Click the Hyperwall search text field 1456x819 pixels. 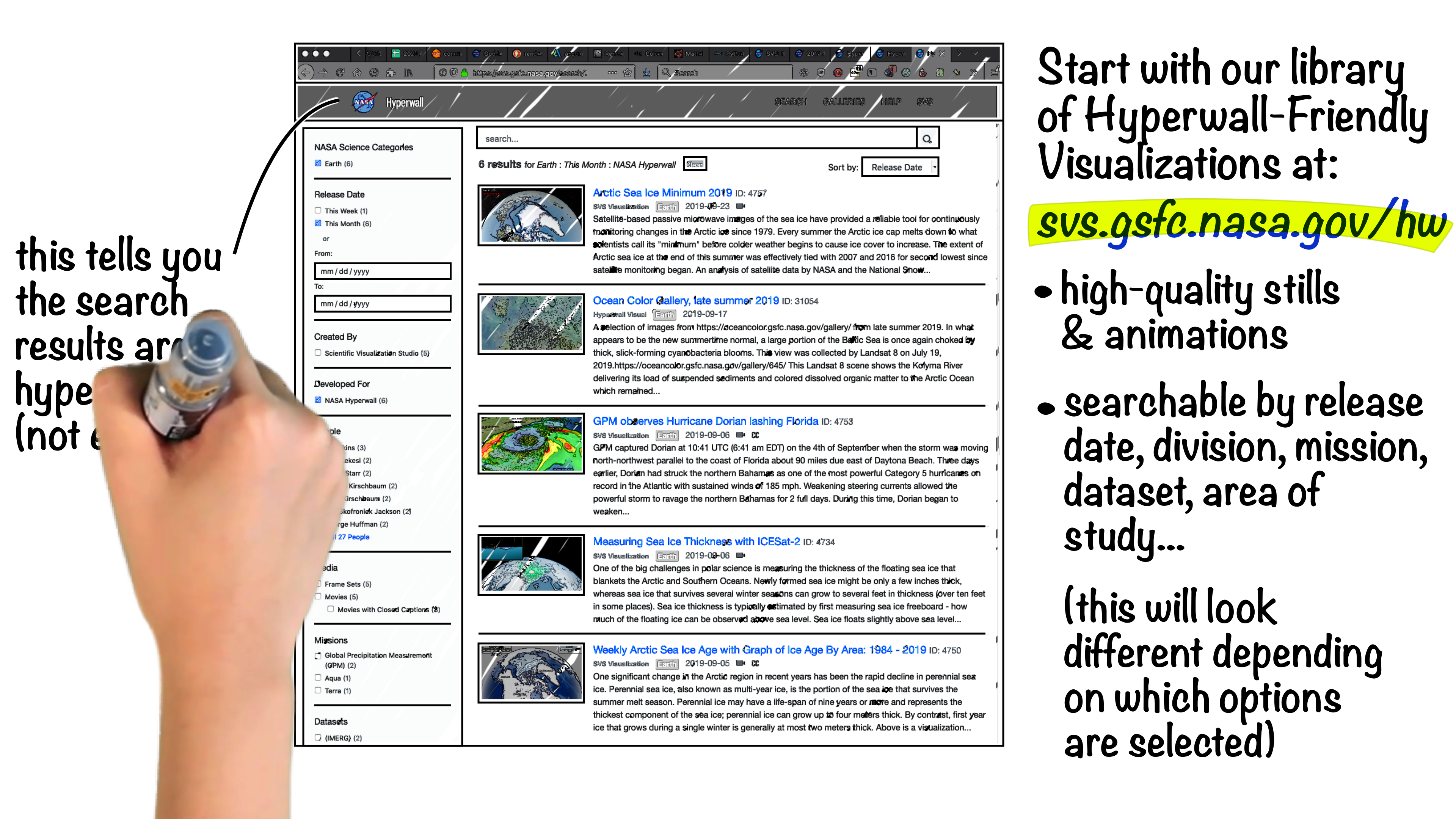pos(697,138)
